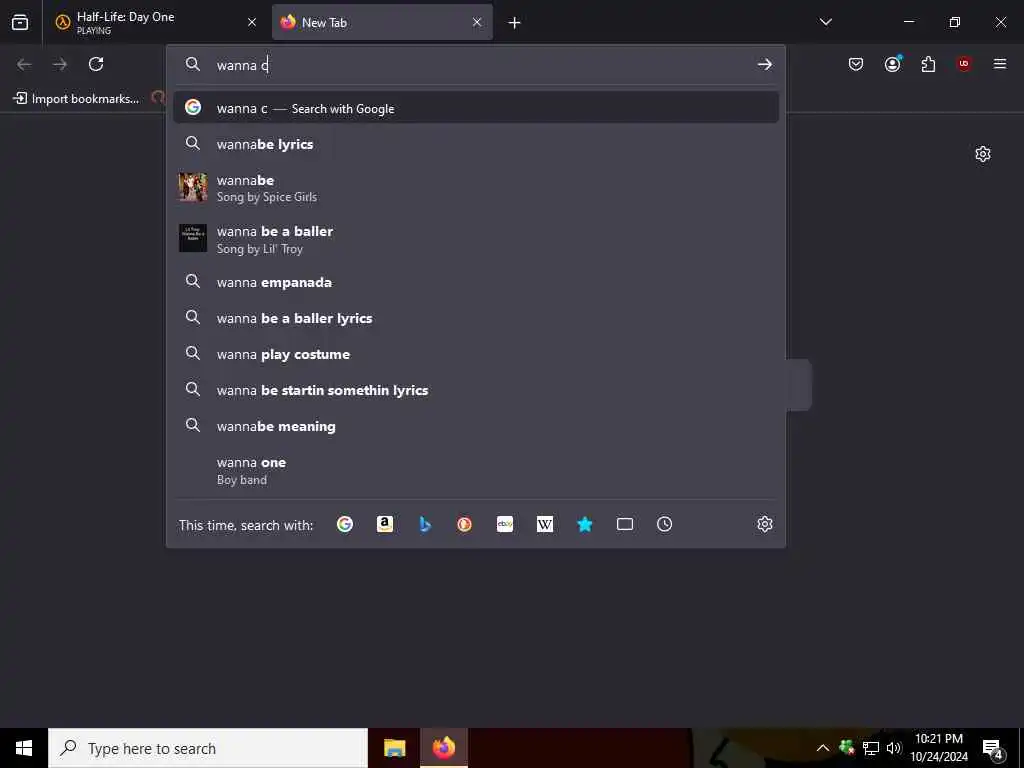Search this time with Google icon
The height and width of the screenshot is (768, 1024).
coord(345,524)
